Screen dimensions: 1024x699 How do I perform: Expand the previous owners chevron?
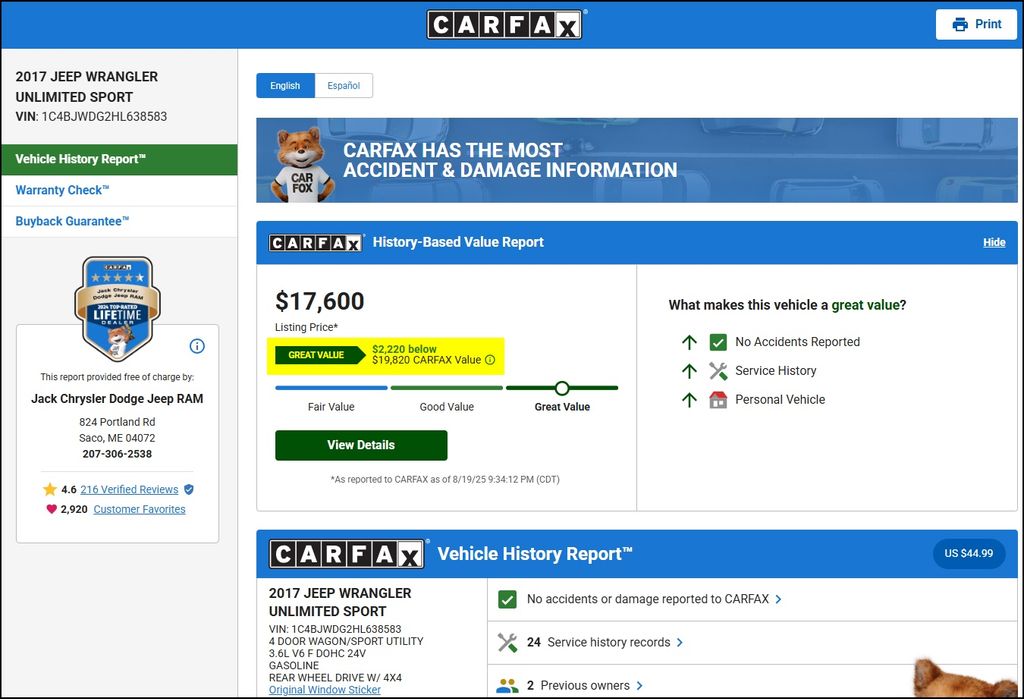(639, 685)
